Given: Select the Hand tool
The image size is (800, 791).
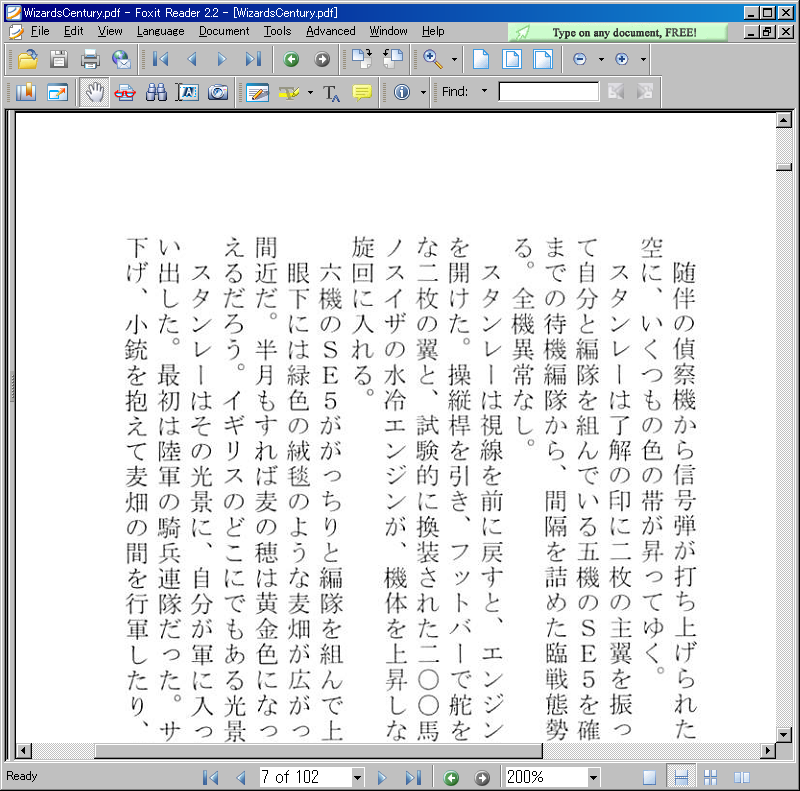Looking at the screenshot, I should tap(94, 92).
